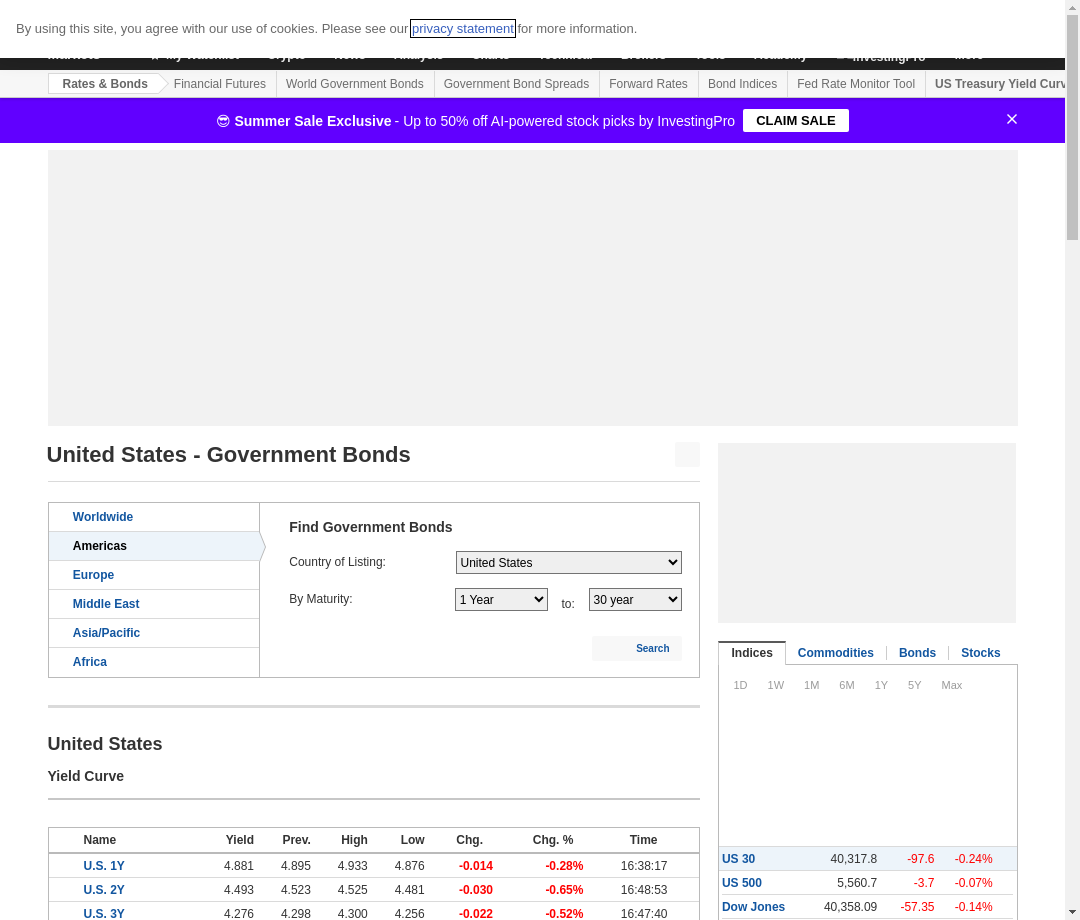Close the Summer Sale banner
This screenshot has height=920, width=1080.
1011,120
